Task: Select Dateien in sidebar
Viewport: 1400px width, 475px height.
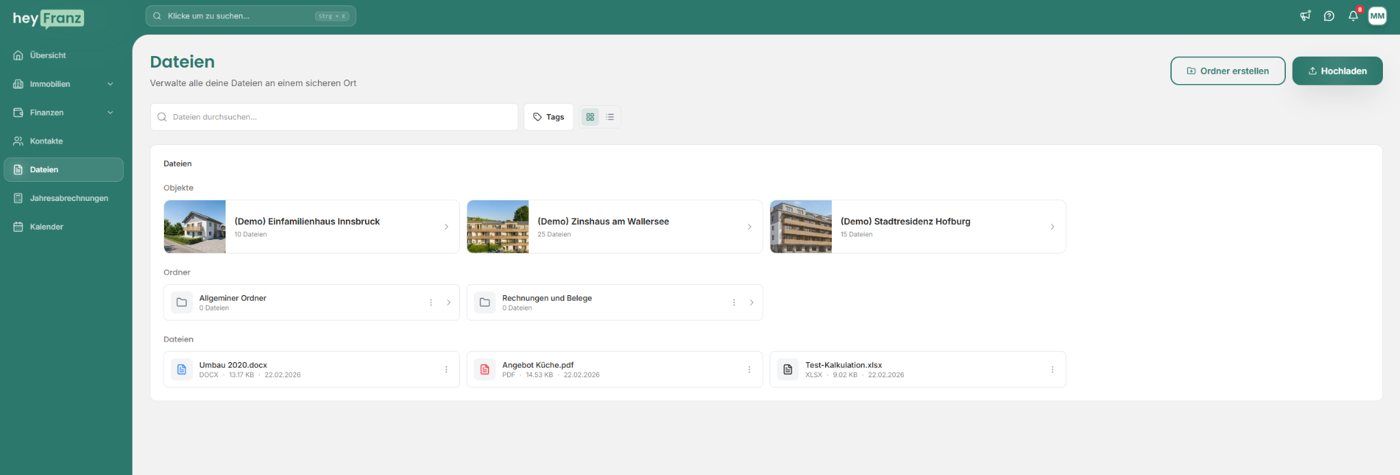Action: click(64, 170)
